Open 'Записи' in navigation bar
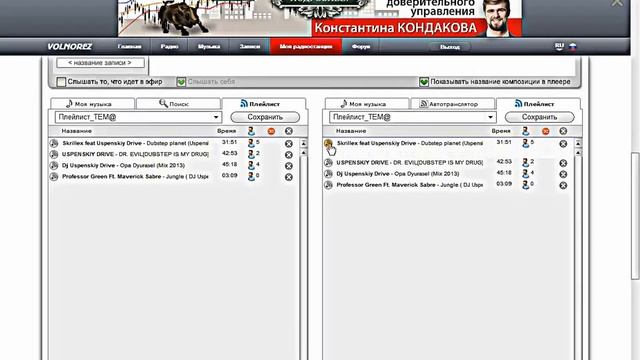 pos(250,47)
